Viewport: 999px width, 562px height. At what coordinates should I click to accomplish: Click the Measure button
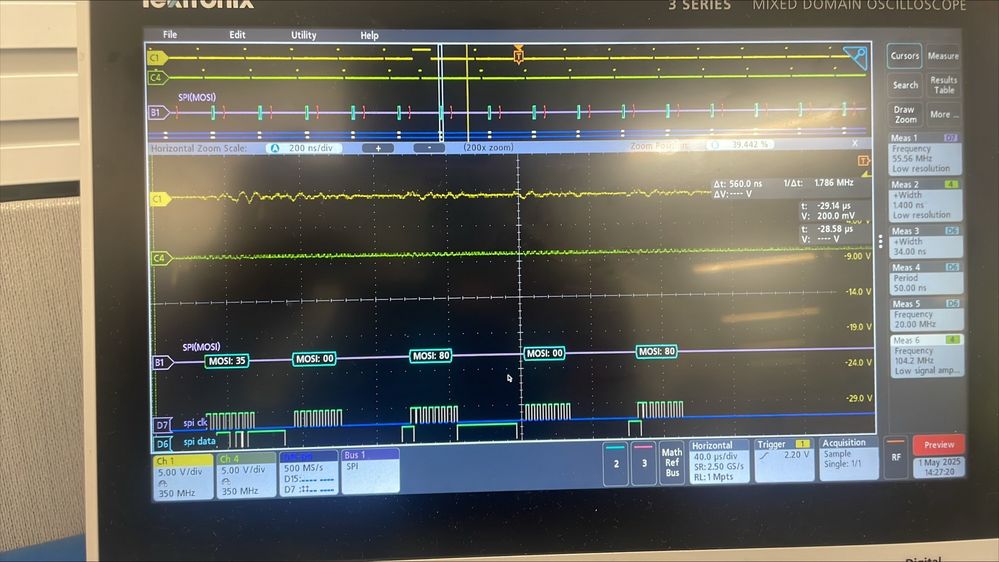[x=943, y=56]
